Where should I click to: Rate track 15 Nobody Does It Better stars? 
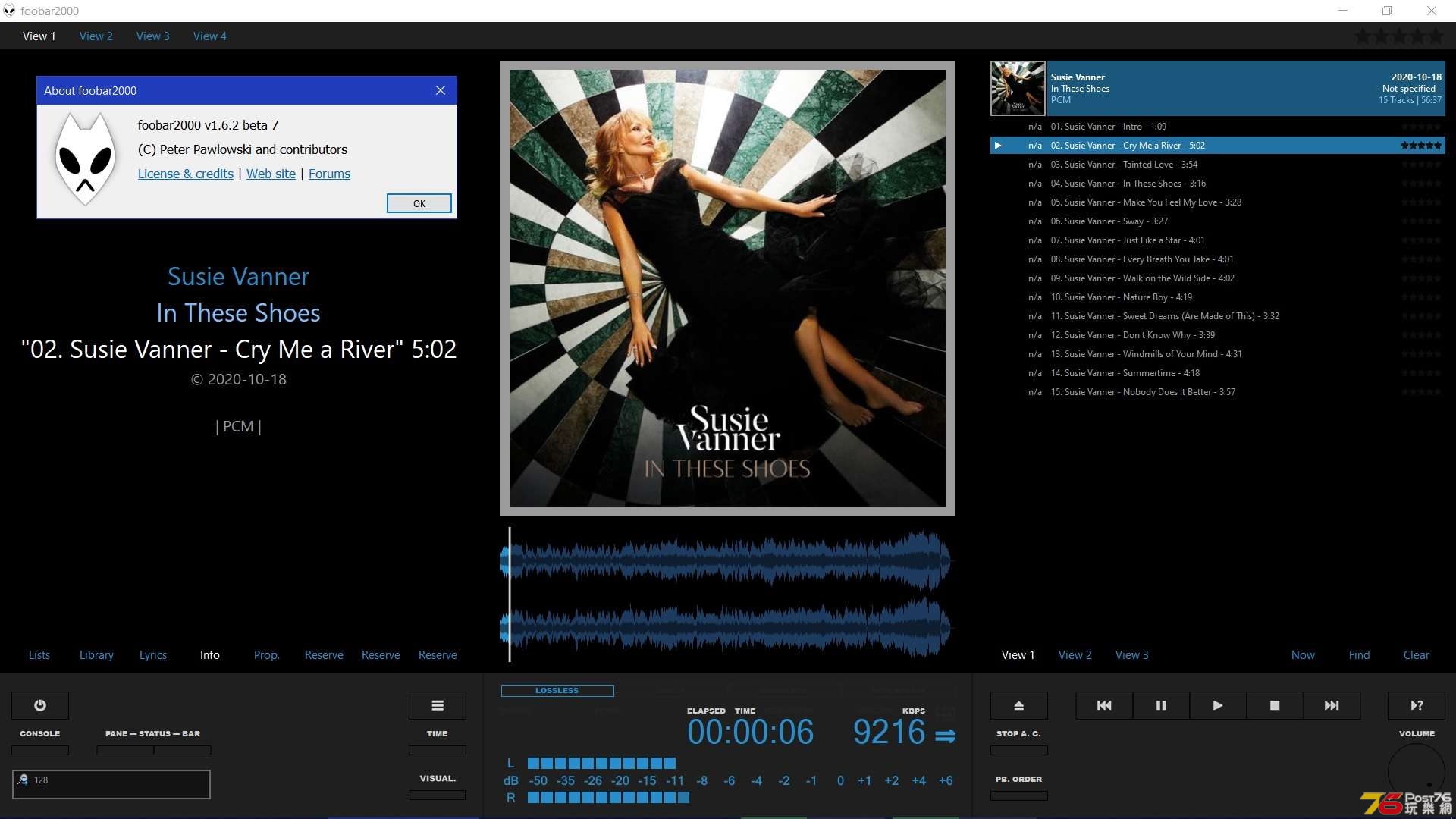point(1421,392)
